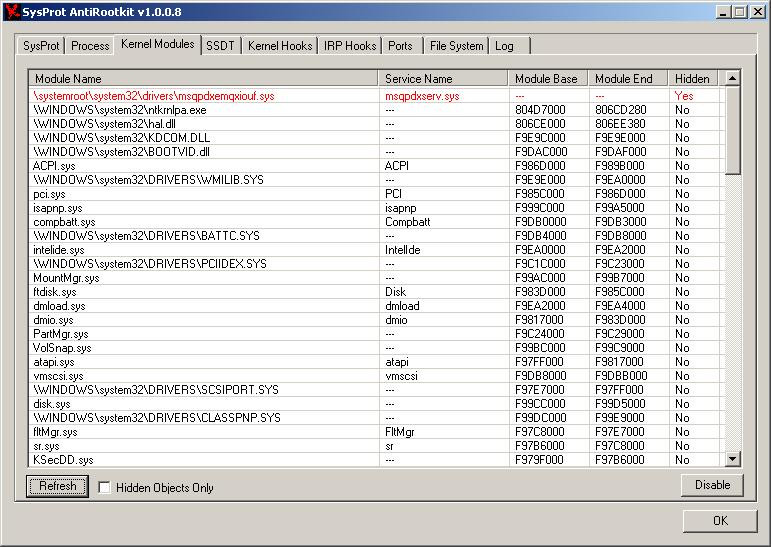Select the dmio.sys module row
771x547 pixels.
point(376,320)
